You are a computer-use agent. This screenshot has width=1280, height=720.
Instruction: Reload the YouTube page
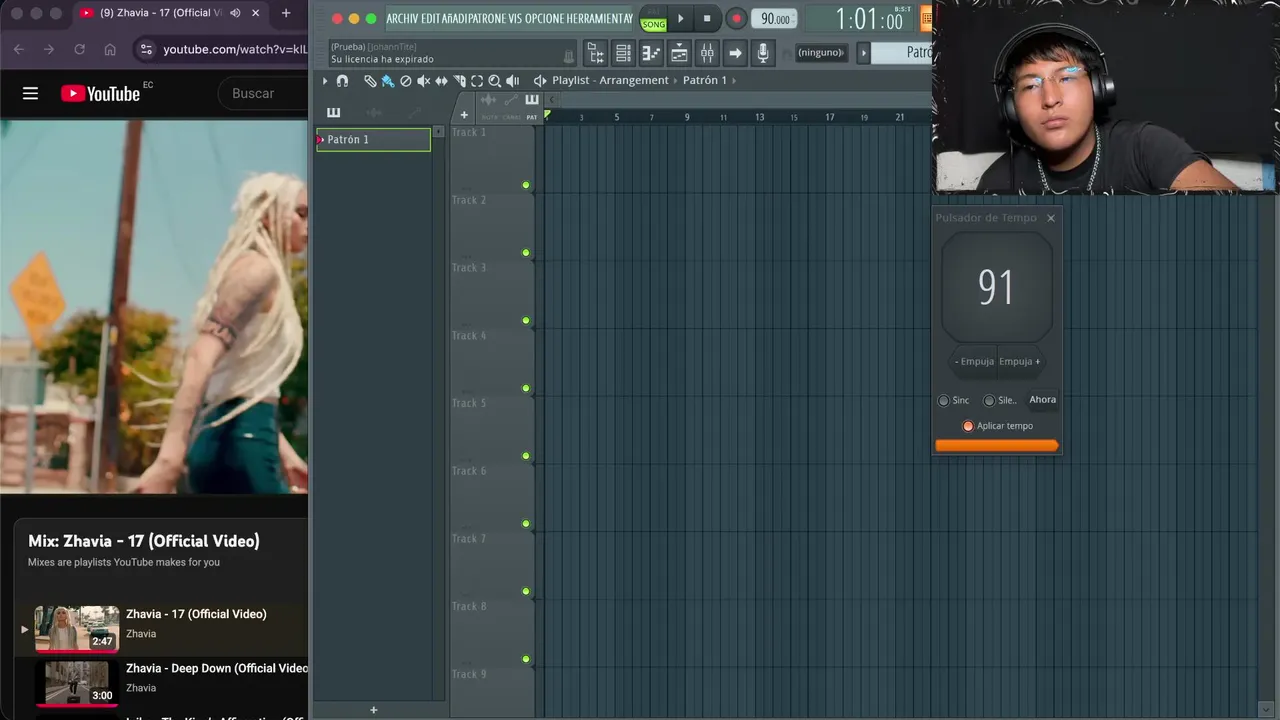point(79,49)
